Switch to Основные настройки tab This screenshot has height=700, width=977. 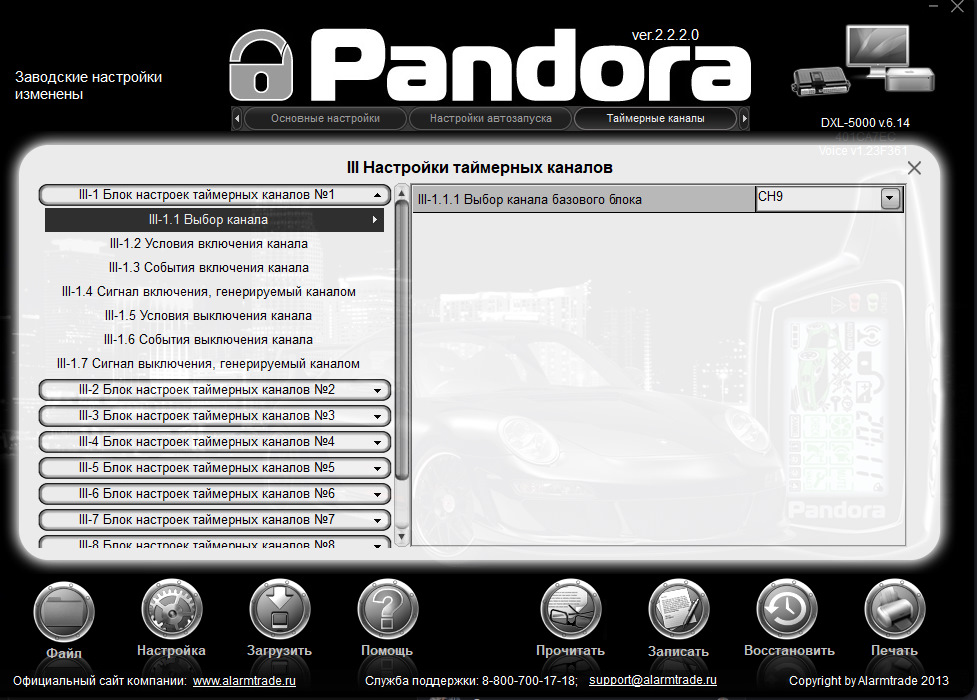325,118
